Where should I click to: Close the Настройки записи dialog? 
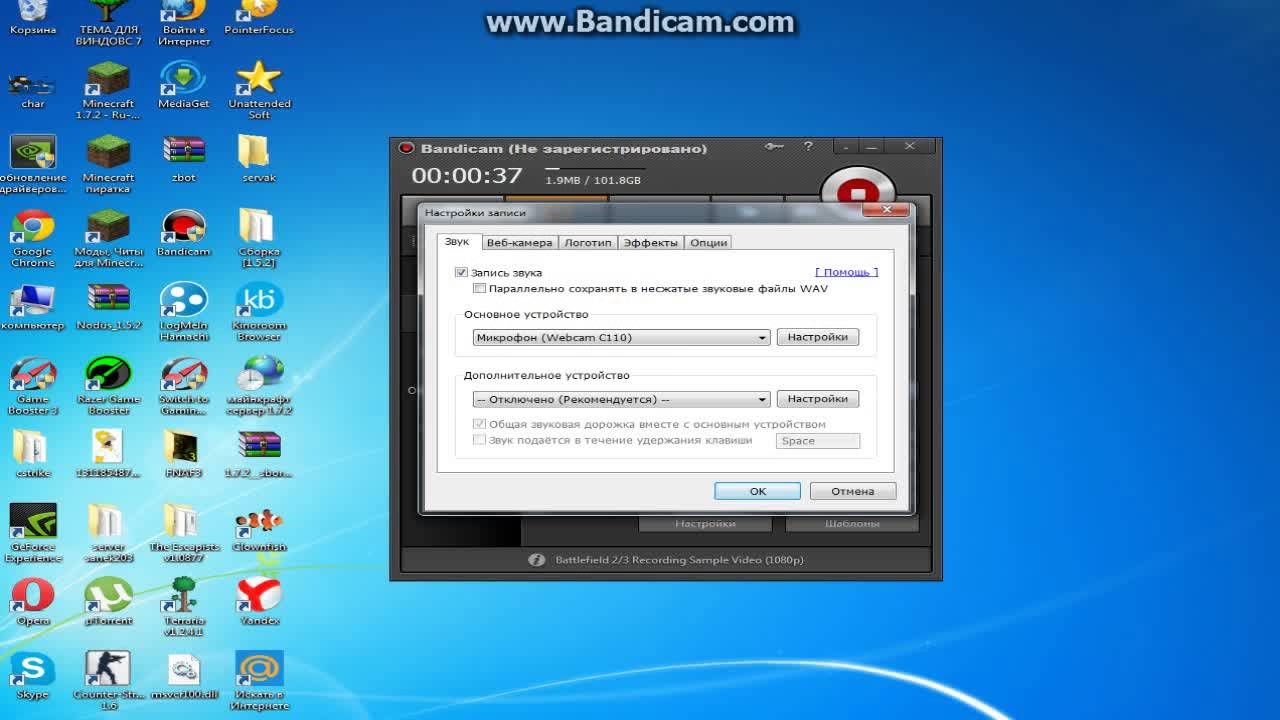click(887, 210)
